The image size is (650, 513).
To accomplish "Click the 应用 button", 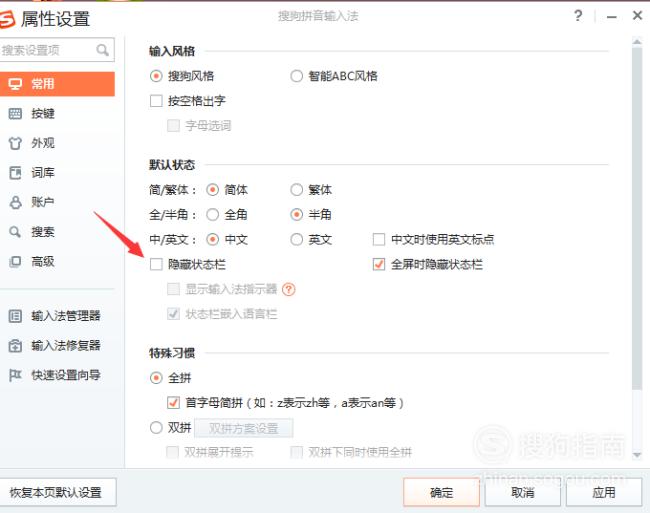I will pyautogui.click(x=604, y=492).
